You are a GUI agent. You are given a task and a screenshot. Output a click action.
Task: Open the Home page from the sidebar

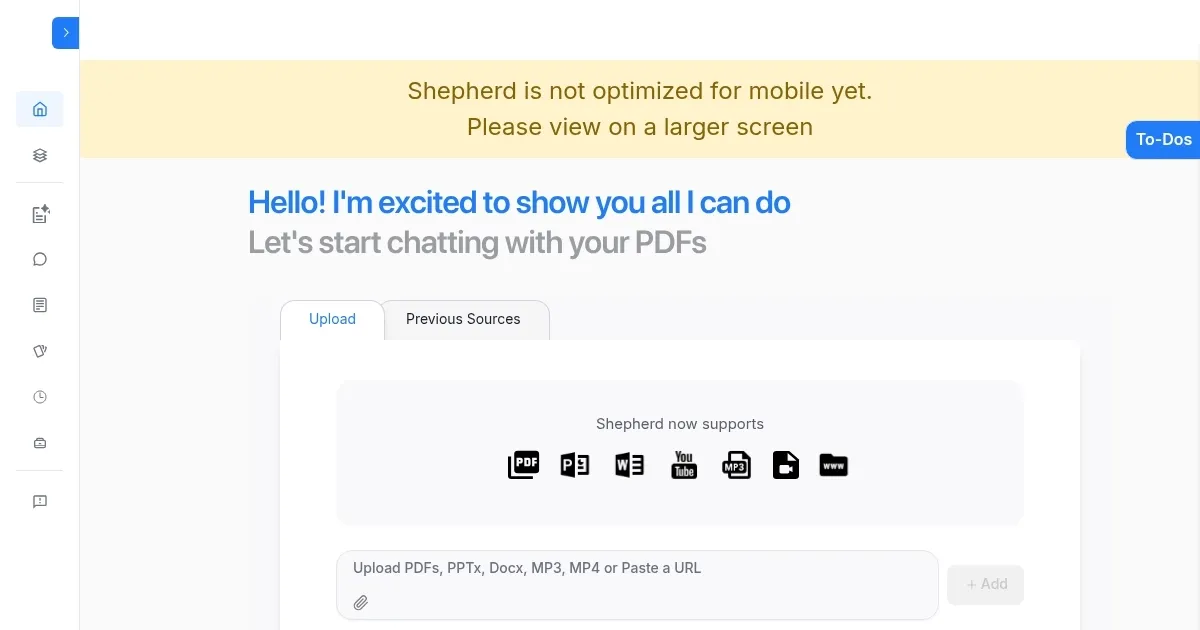click(x=39, y=109)
